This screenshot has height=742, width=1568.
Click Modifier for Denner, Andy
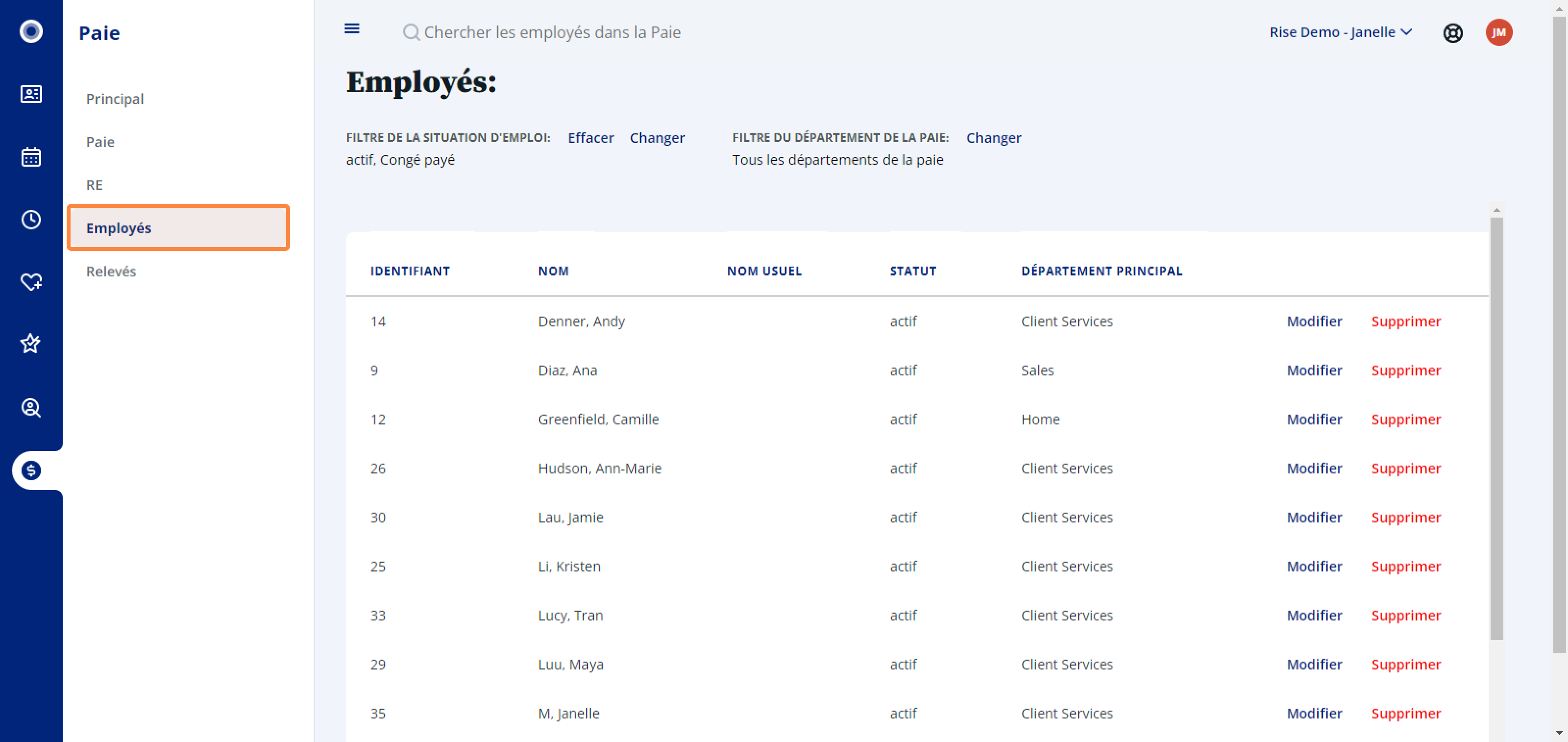click(1314, 322)
